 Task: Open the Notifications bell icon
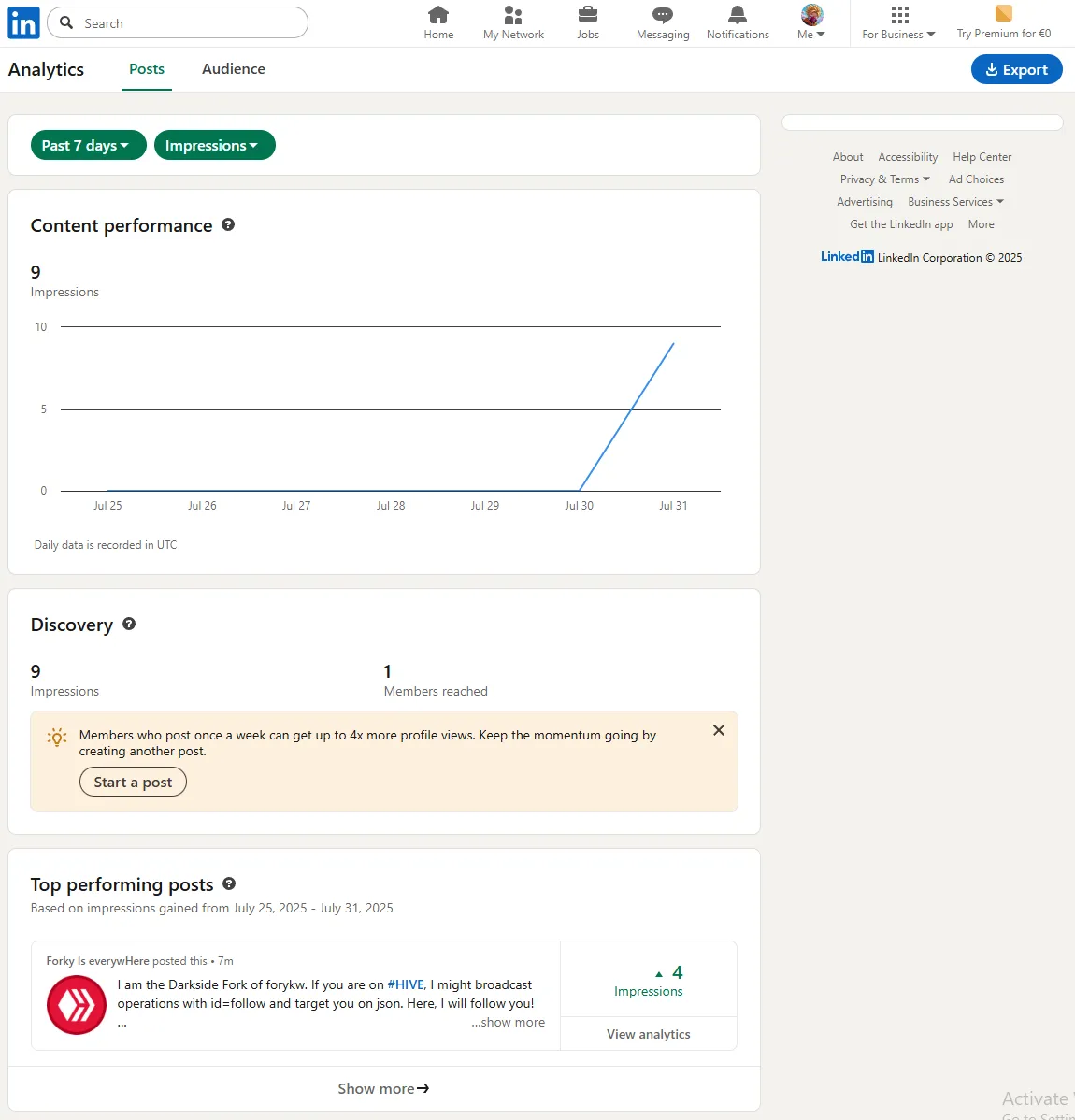[738, 15]
